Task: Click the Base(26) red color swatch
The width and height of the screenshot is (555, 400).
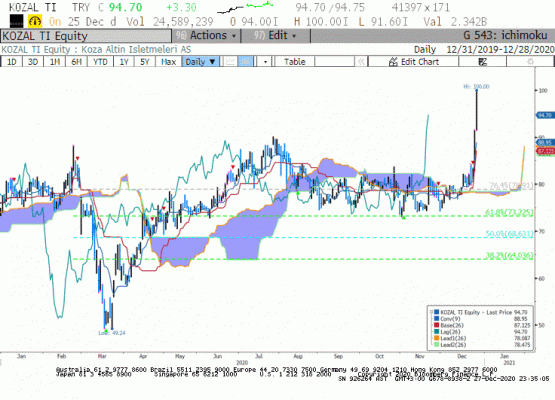Action: (437, 325)
